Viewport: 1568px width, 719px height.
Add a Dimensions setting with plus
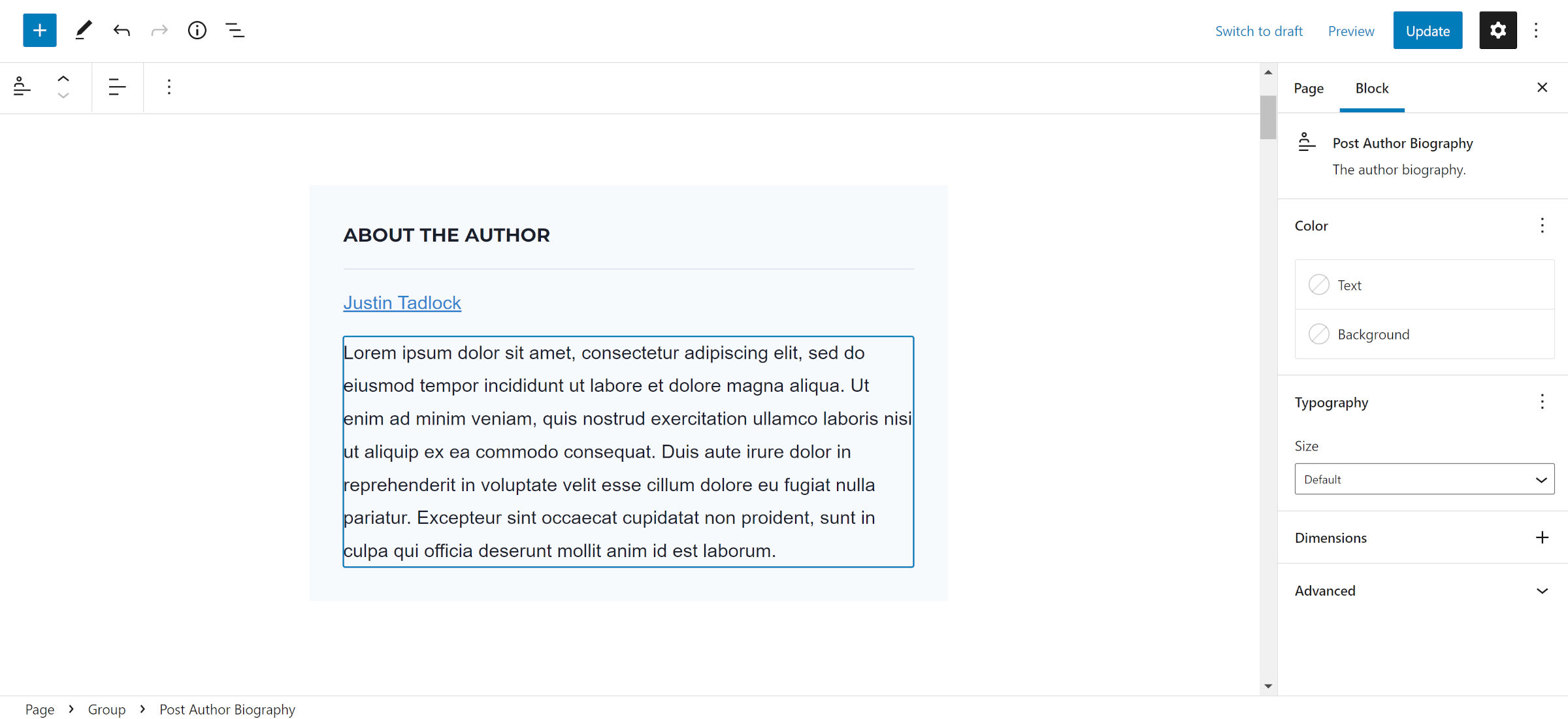1542,537
